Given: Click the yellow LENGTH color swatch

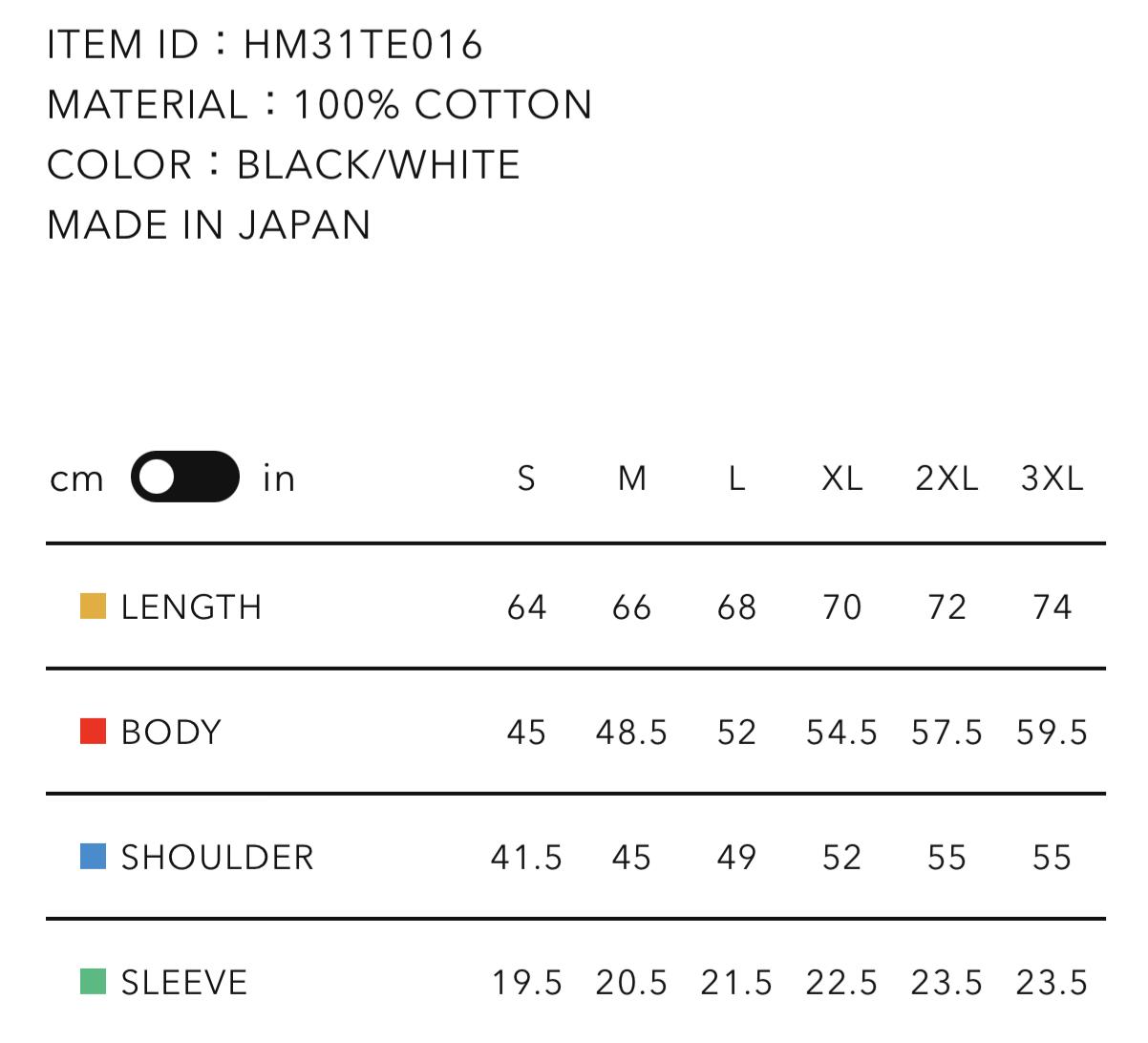Looking at the screenshot, I should (94, 605).
